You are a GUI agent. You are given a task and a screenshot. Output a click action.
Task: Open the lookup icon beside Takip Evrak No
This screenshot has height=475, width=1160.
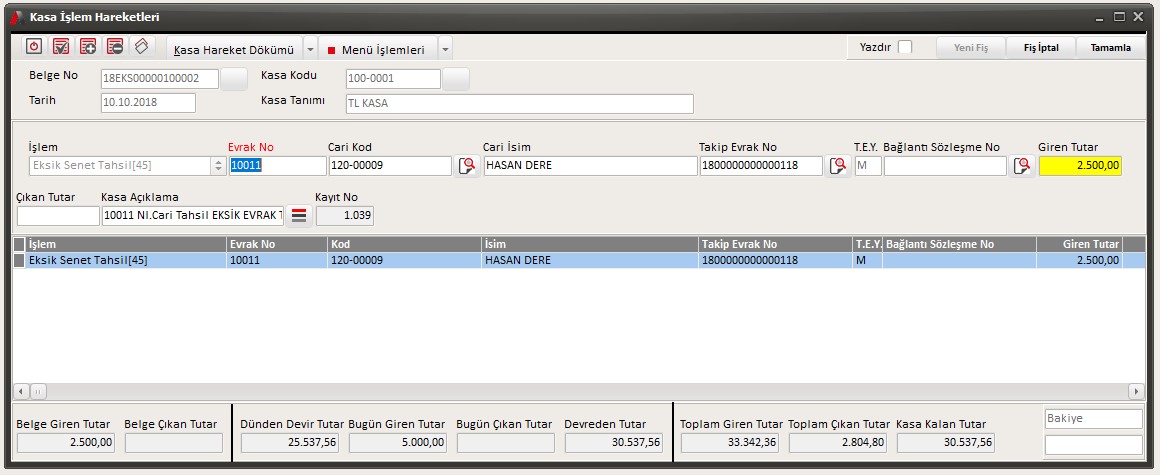(x=838, y=166)
